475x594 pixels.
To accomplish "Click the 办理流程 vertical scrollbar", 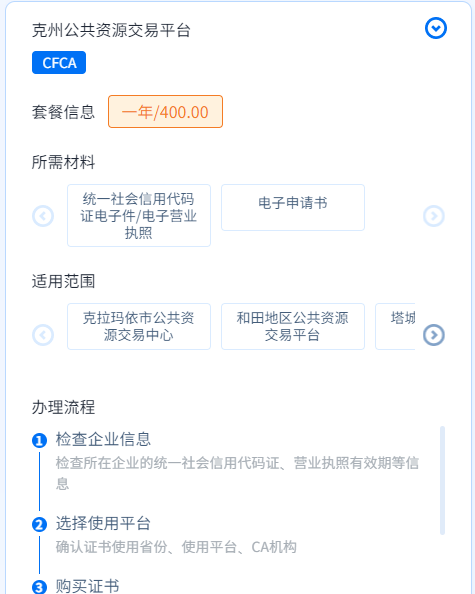I will click(442, 480).
